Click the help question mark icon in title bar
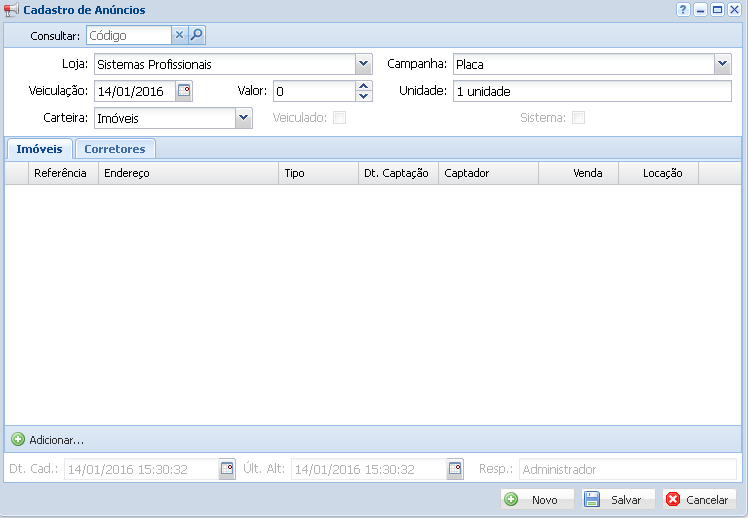 pyautogui.click(x=683, y=9)
